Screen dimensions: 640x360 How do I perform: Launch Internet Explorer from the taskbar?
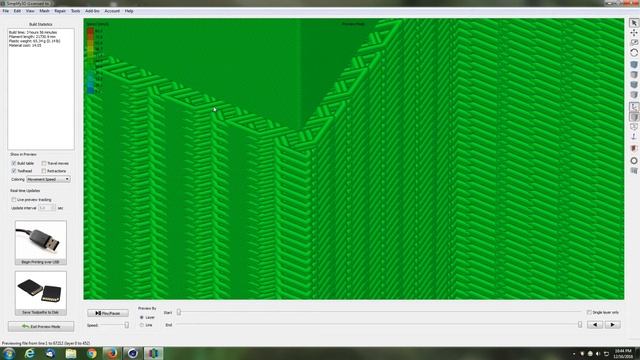(30, 353)
